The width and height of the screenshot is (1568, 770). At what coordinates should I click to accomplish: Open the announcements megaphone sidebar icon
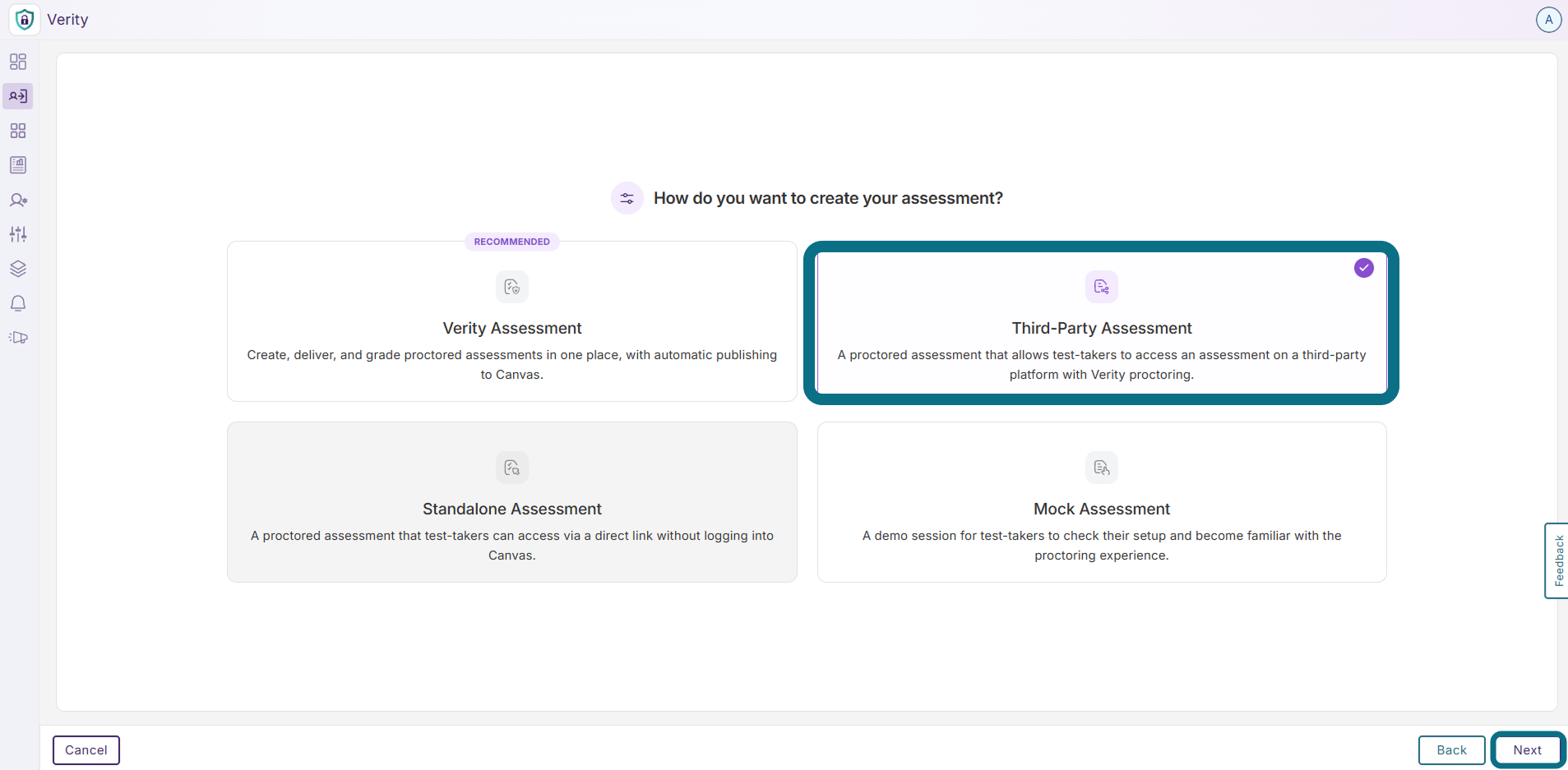(18, 338)
